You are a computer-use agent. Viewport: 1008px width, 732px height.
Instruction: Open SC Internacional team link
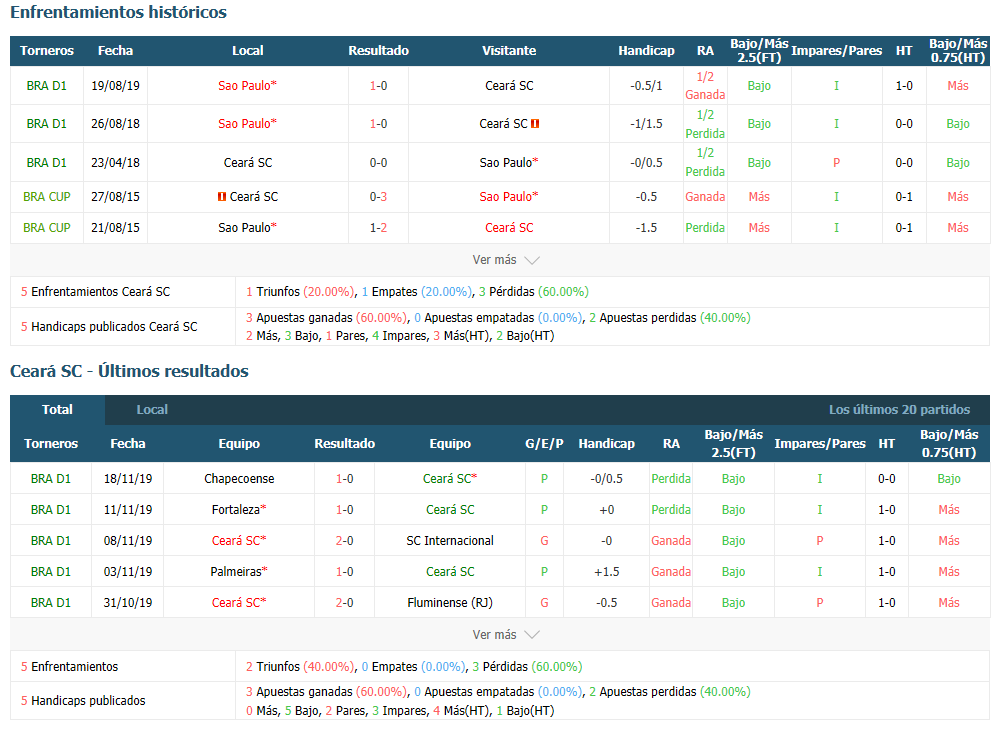pos(450,540)
